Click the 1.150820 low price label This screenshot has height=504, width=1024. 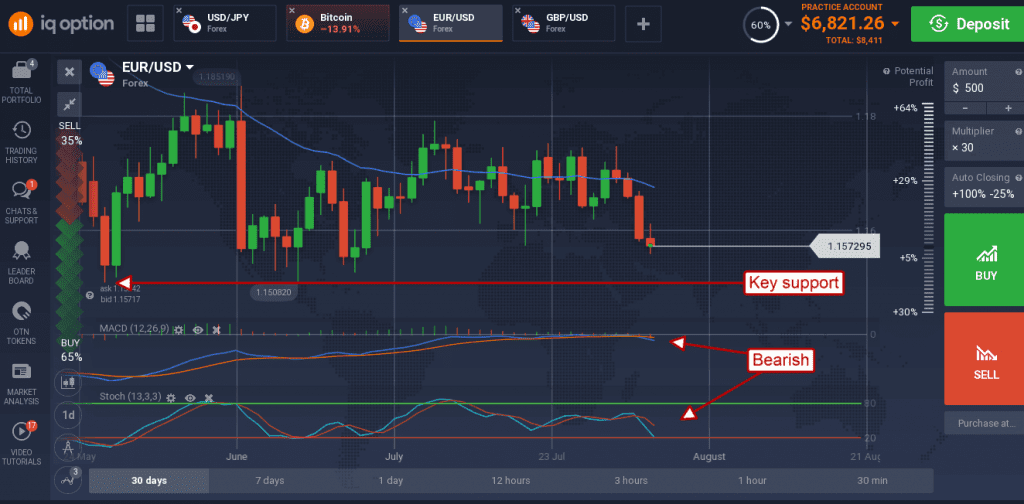pyautogui.click(x=274, y=292)
